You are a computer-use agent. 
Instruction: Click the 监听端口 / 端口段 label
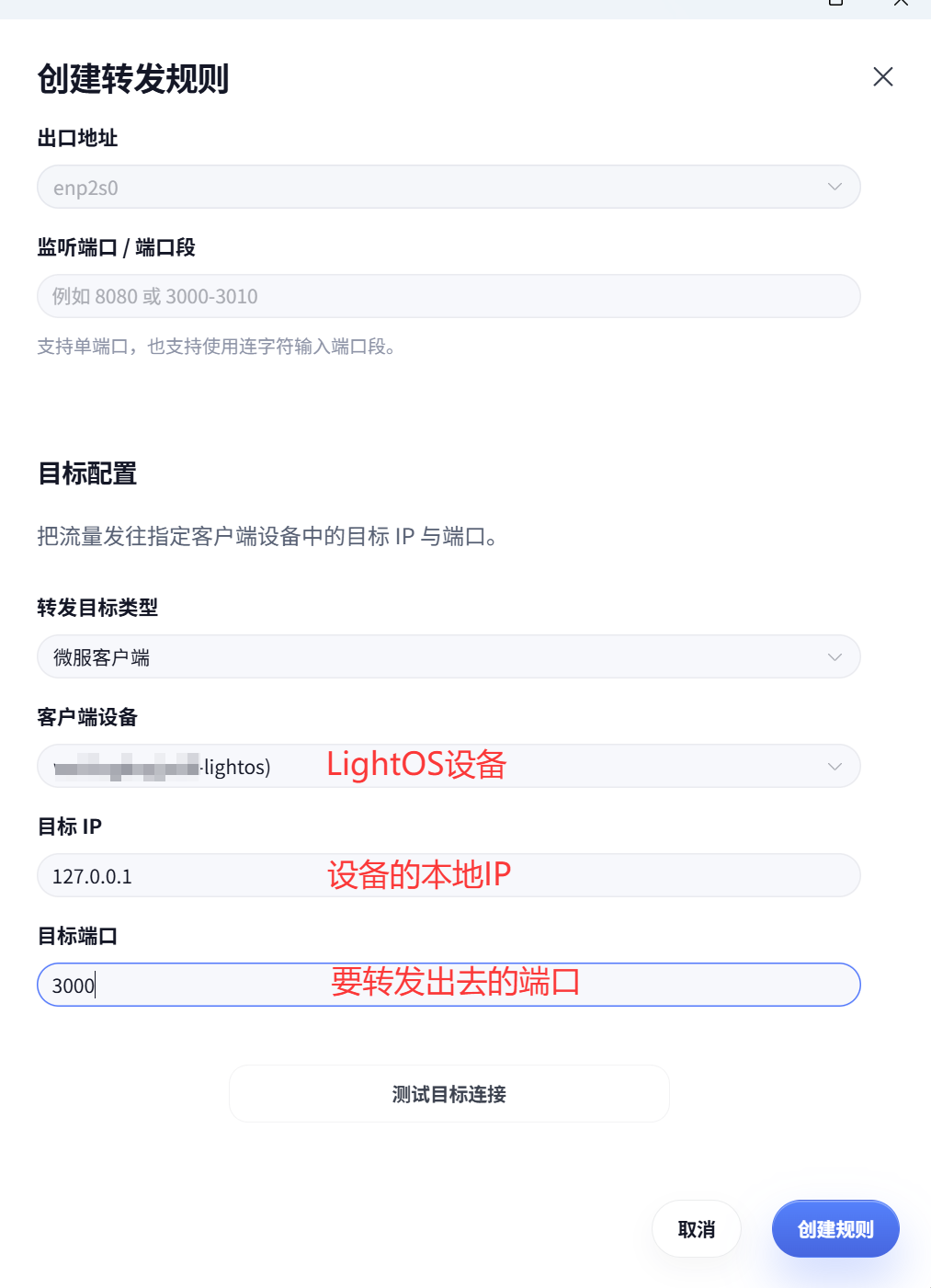pos(117,247)
